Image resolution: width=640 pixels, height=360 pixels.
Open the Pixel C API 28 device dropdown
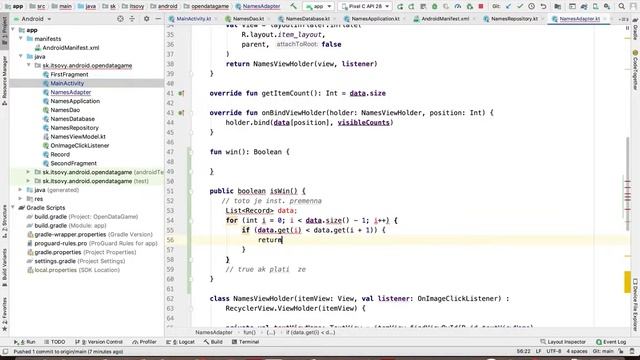[365, 7]
